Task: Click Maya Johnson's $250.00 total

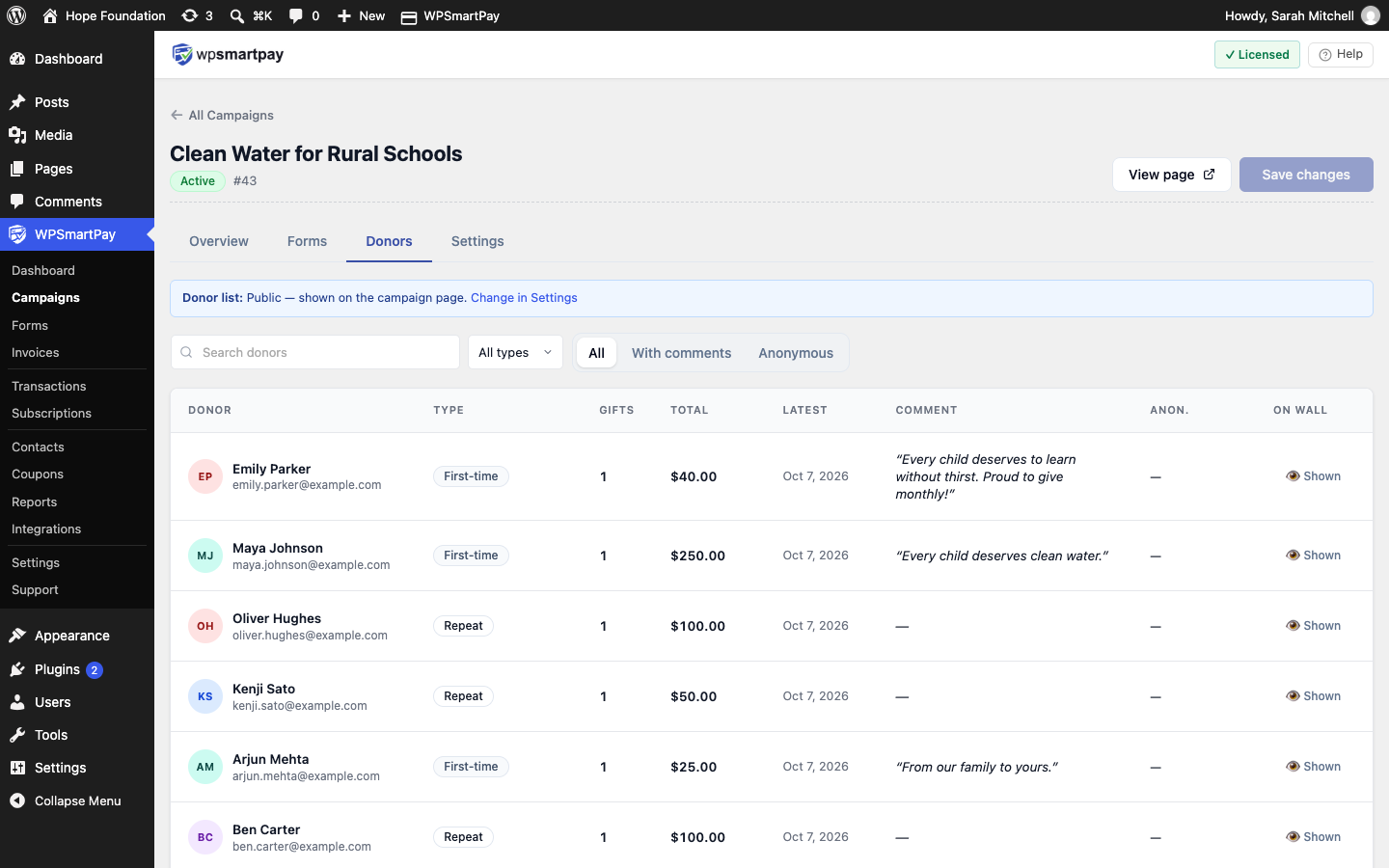Action: [x=697, y=556]
